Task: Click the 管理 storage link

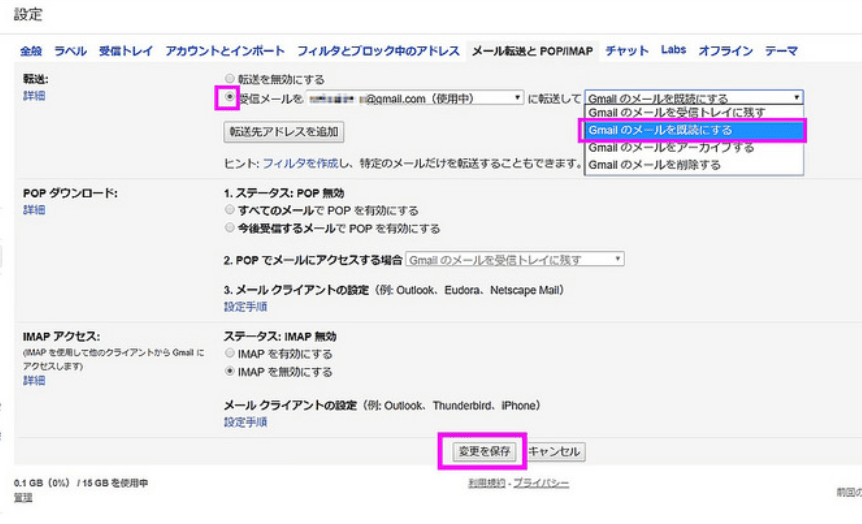Action: (x=23, y=498)
